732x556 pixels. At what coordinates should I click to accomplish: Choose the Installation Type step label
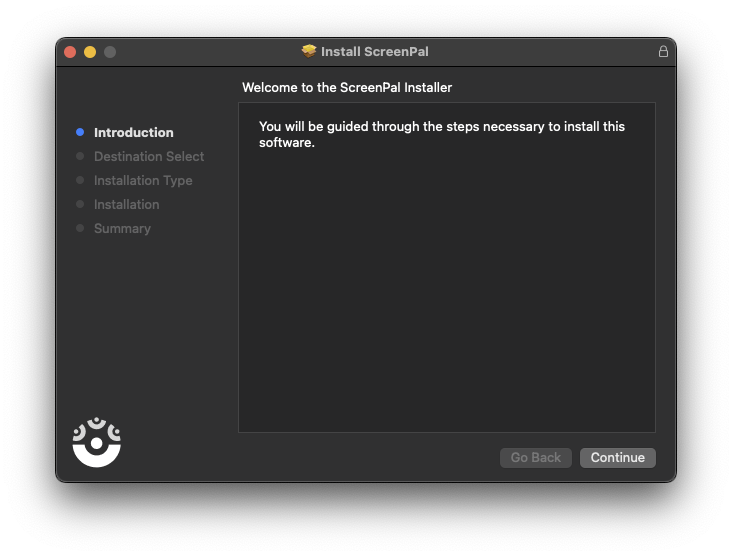pos(143,180)
